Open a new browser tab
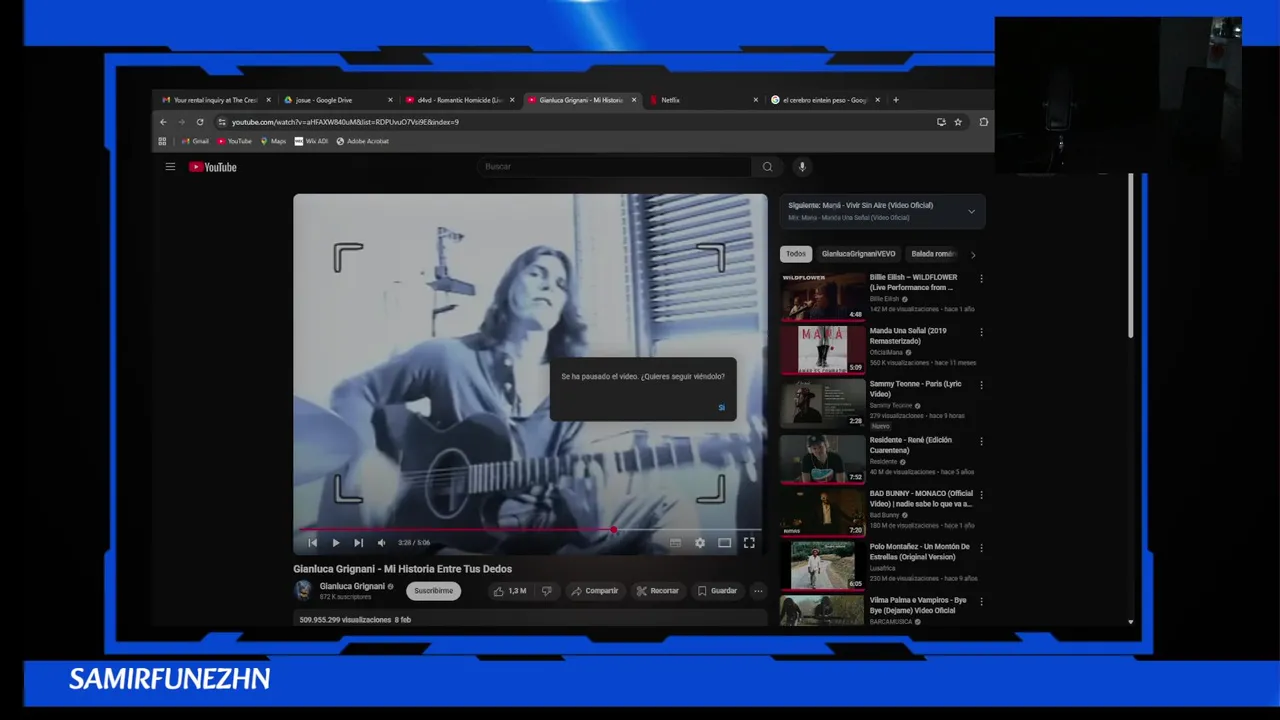This screenshot has width=1280, height=720. (895, 100)
